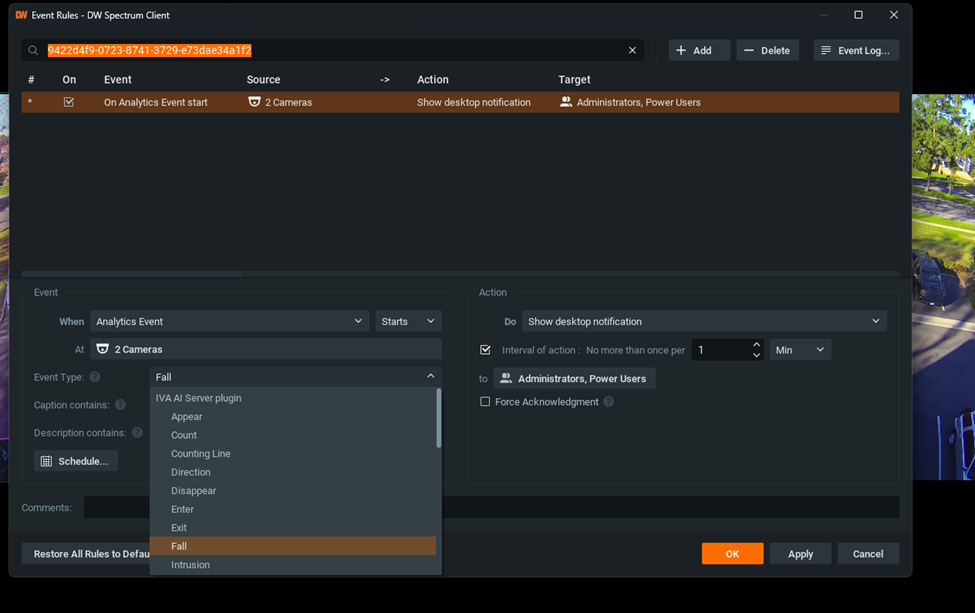Viewport: 975px width, 613px height.
Task: Click the Event Log list icon
Action: coord(828,49)
